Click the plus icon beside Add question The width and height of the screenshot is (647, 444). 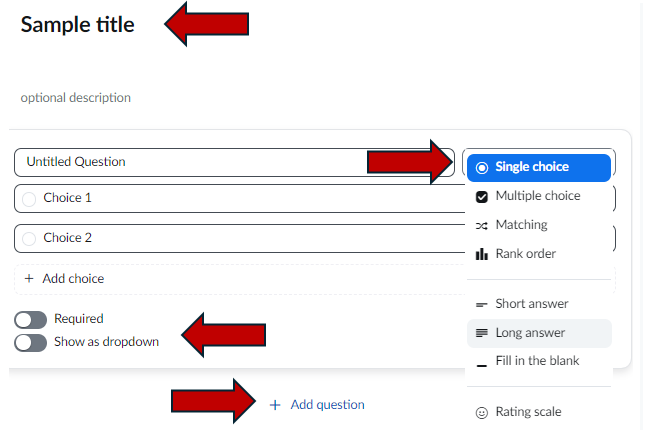tap(275, 405)
